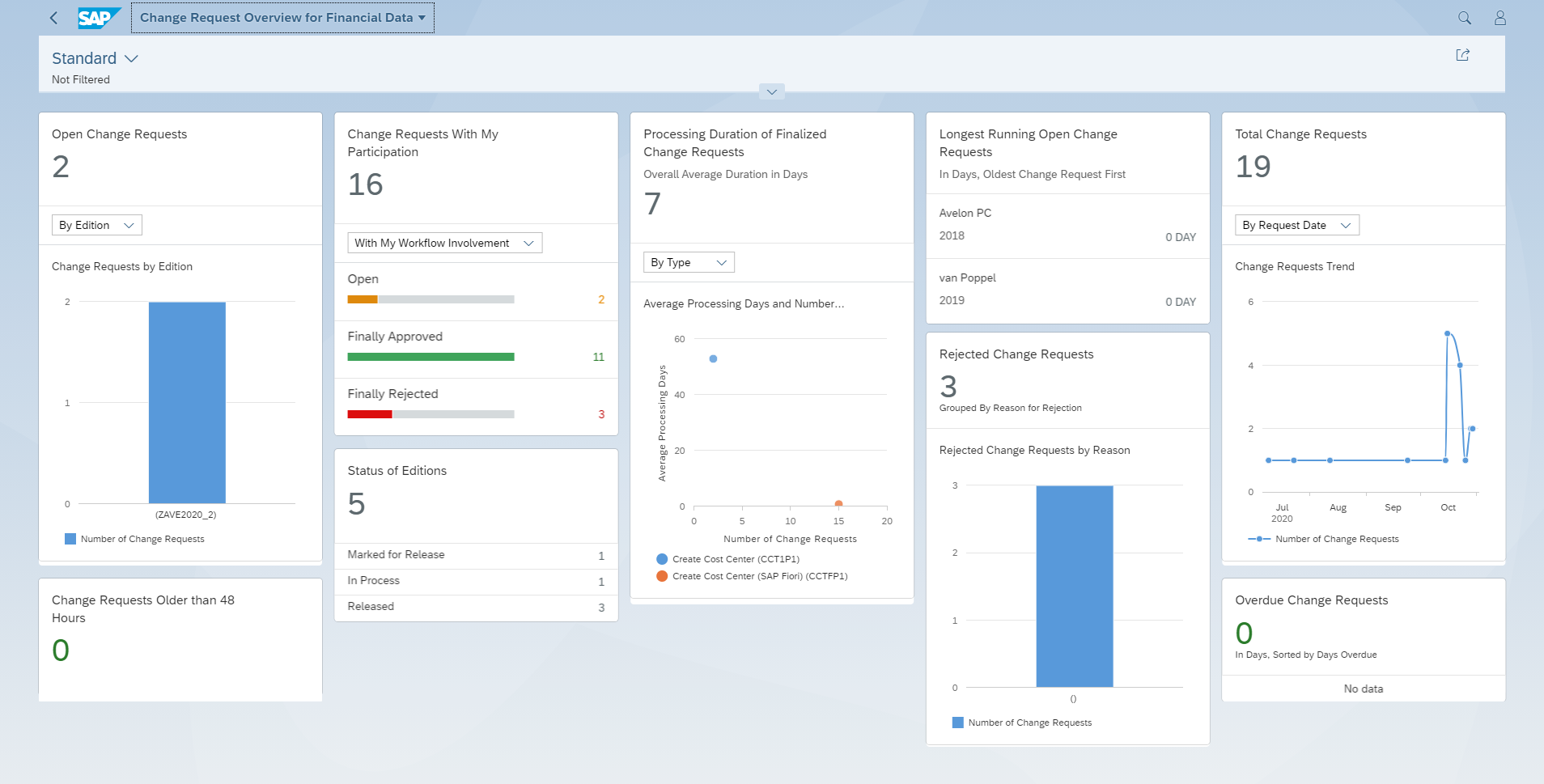Click edition chart Number of Change Requests legend

point(134,539)
